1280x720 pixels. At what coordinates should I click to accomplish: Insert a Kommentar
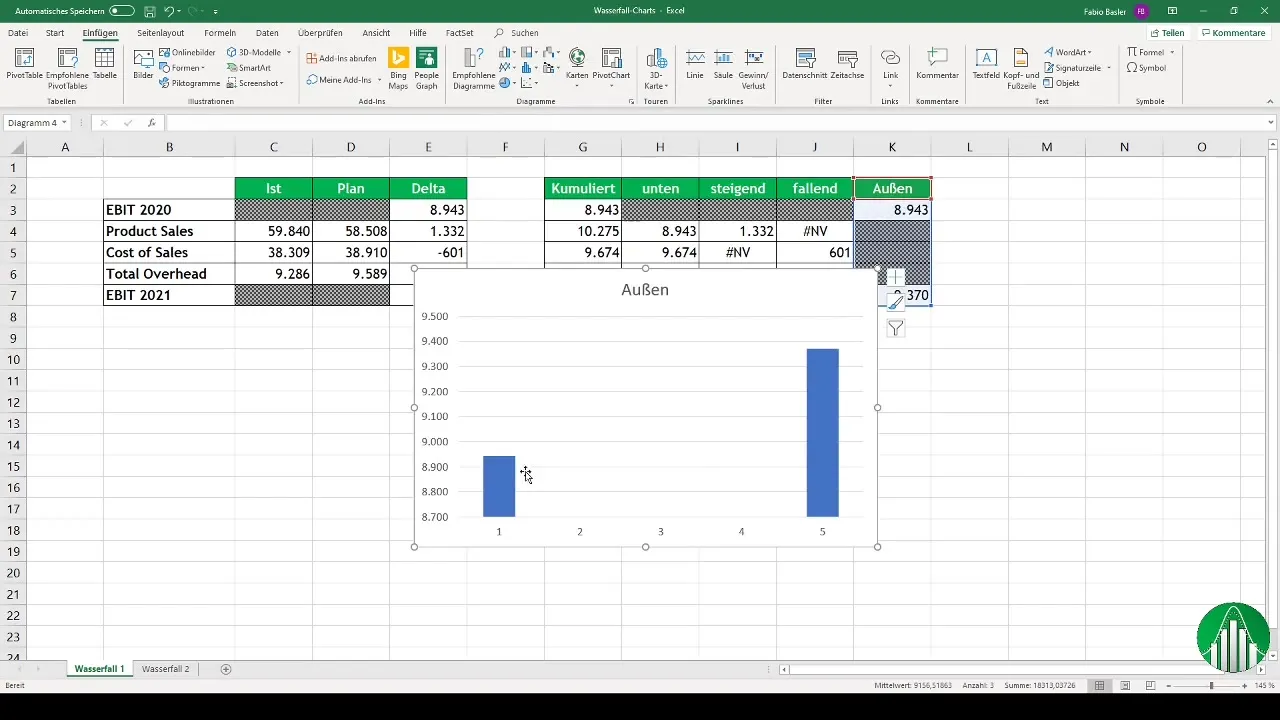point(937,63)
